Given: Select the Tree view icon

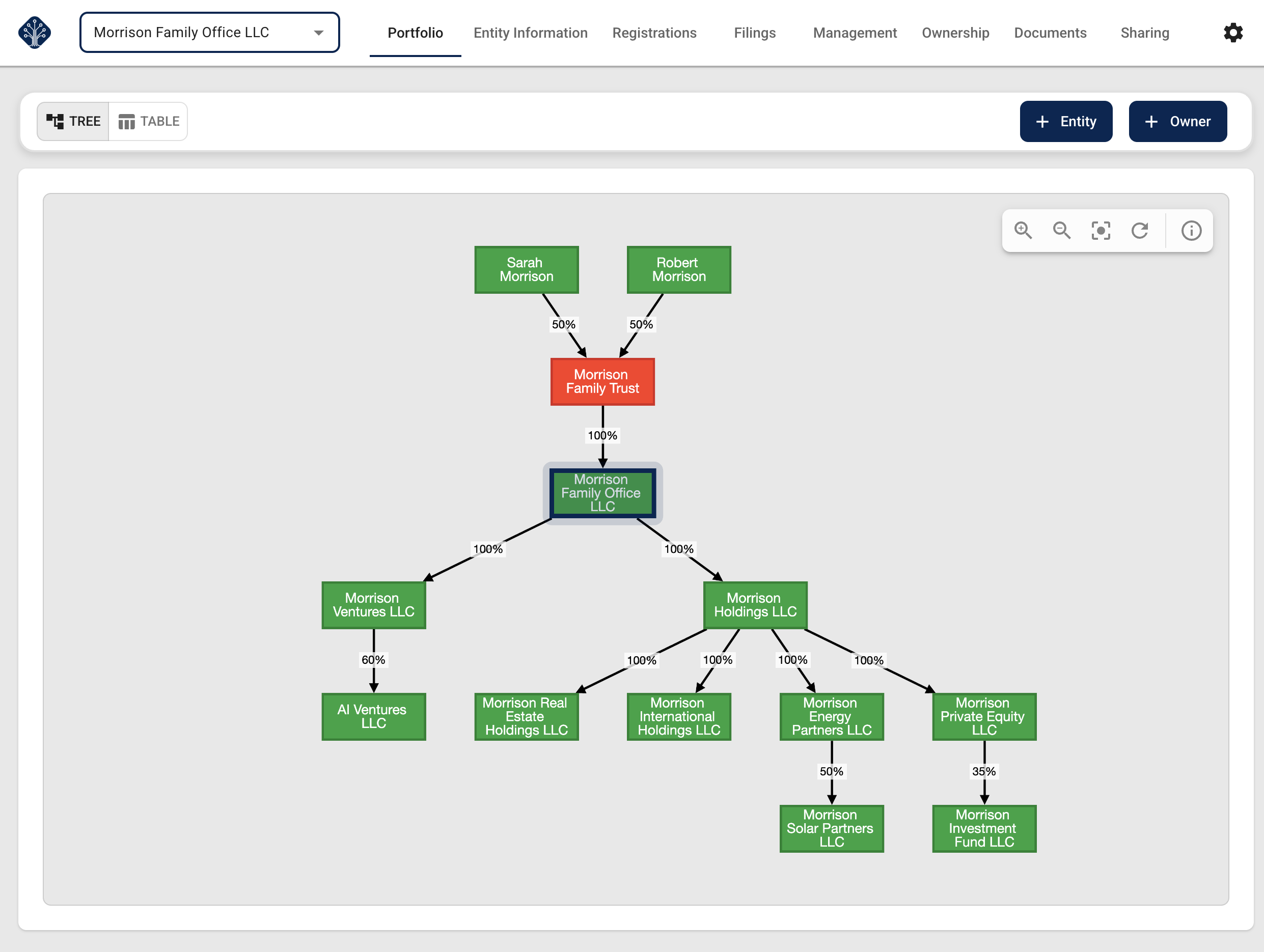Looking at the screenshot, I should (56, 121).
